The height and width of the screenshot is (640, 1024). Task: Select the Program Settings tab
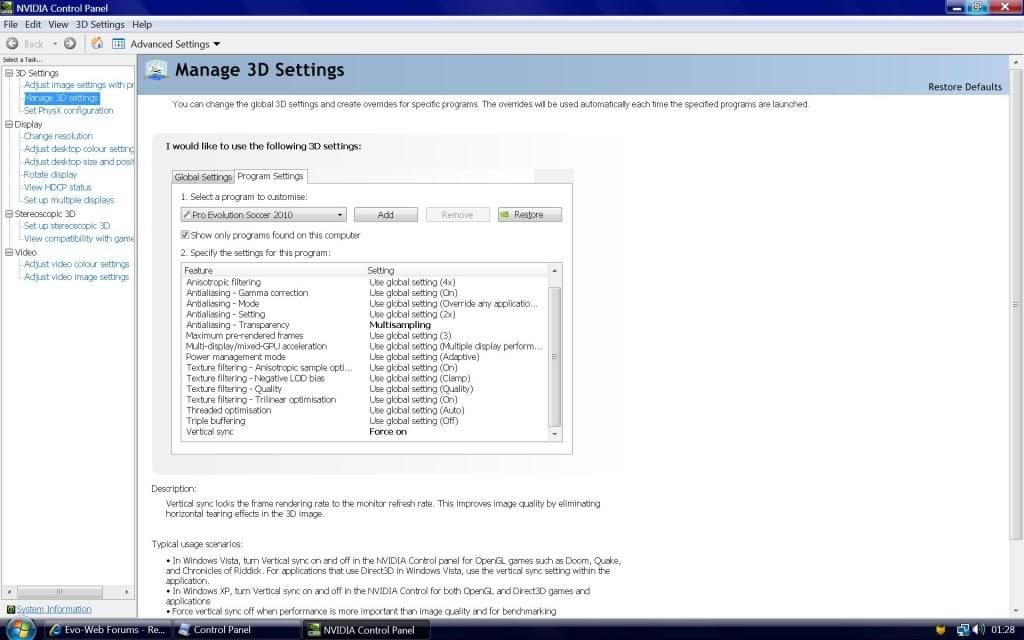tap(270, 176)
